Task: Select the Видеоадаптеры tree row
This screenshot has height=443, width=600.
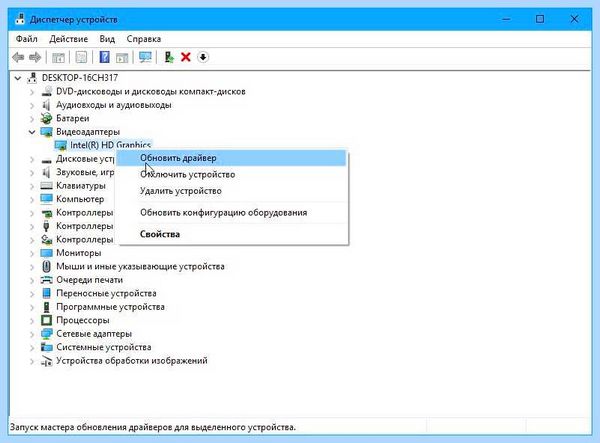Action: point(88,132)
